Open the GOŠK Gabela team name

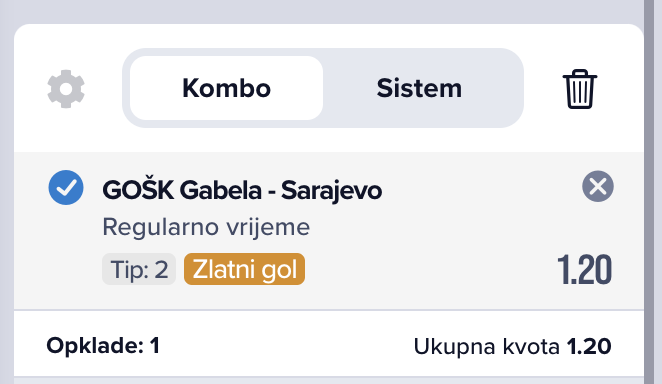pyautogui.click(x=182, y=190)
